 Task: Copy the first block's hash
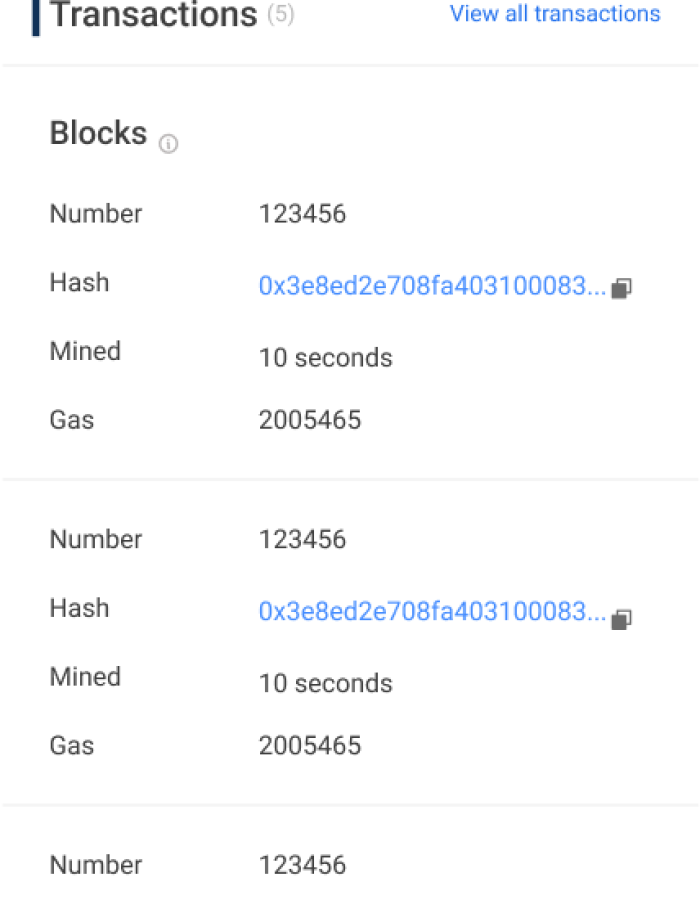[x=622, y=288]
